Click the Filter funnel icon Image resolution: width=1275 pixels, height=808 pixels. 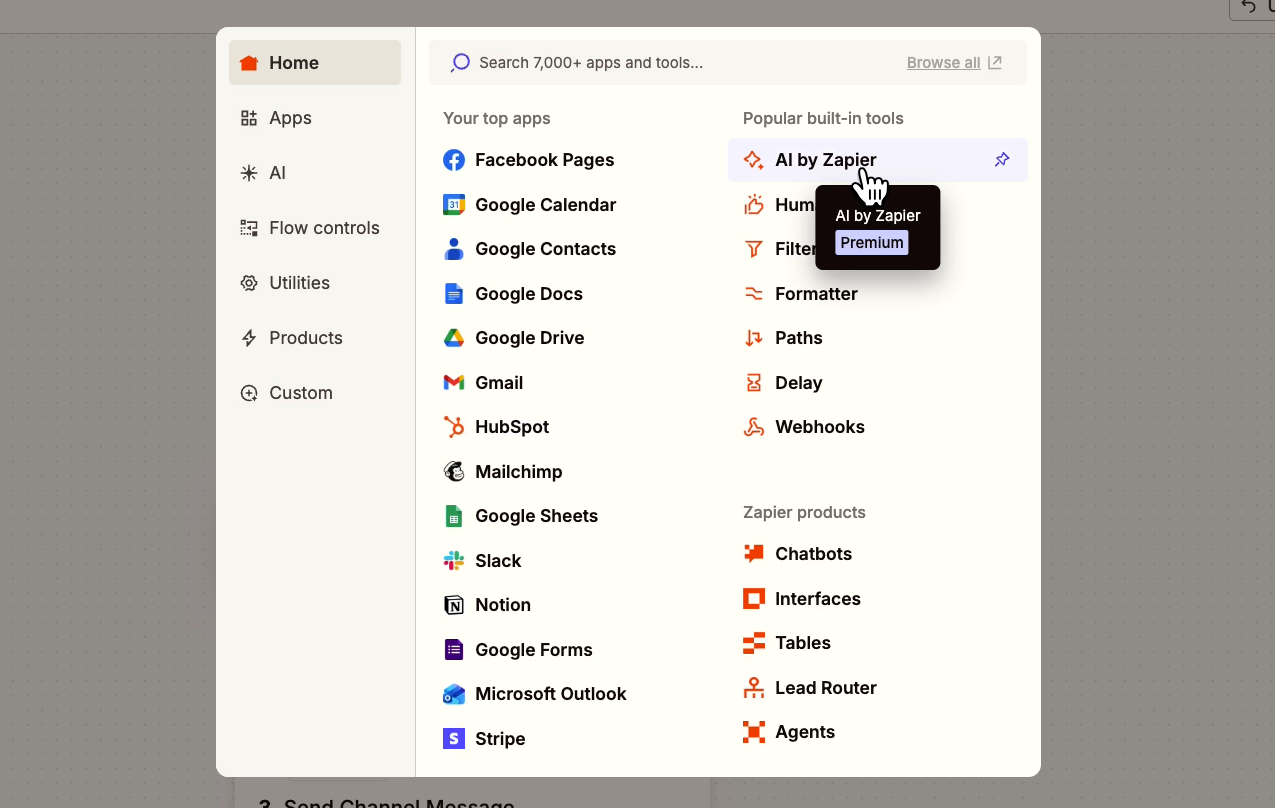pyautogui.click(x=754, y=249)
